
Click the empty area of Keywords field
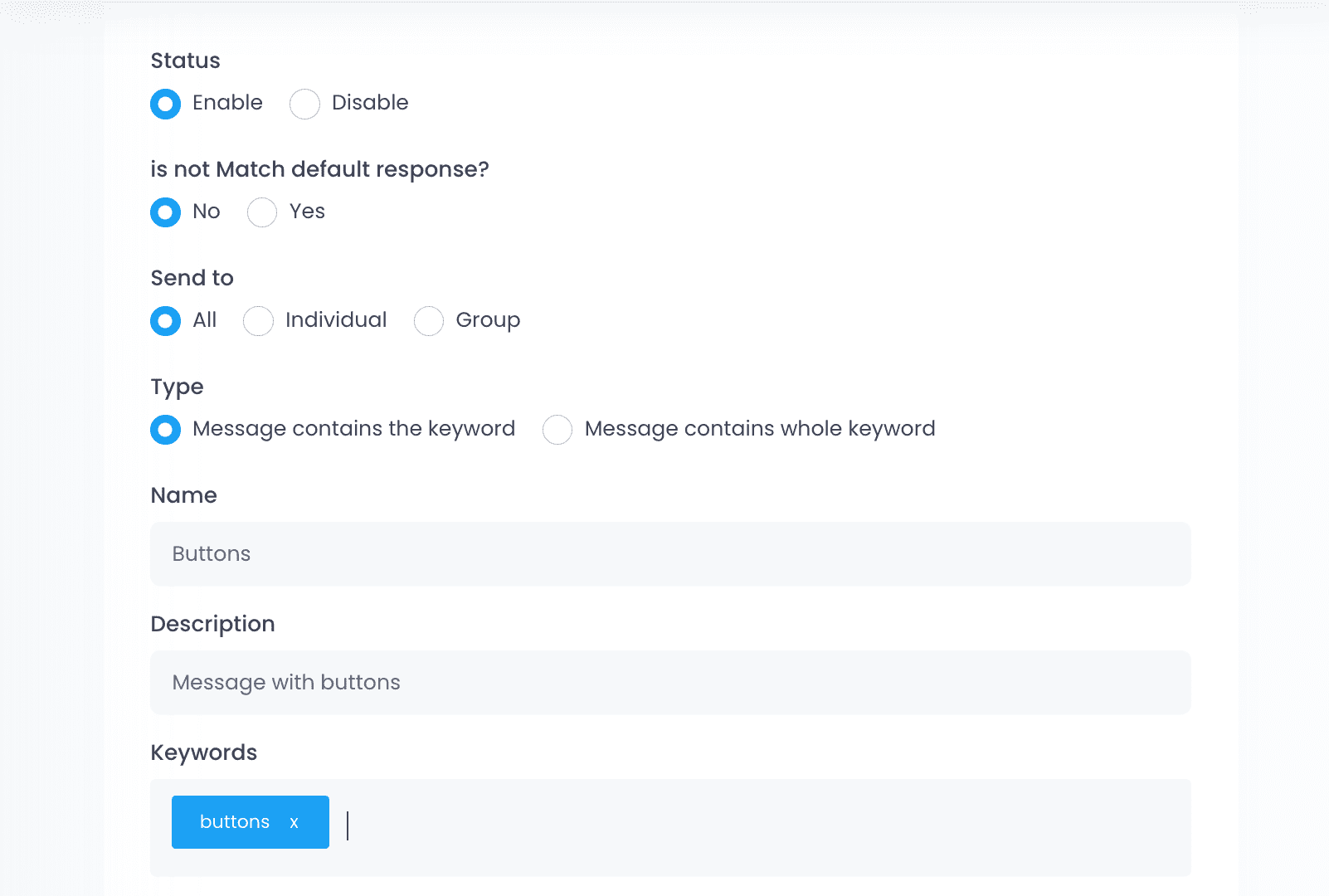(x=747, y=827)
